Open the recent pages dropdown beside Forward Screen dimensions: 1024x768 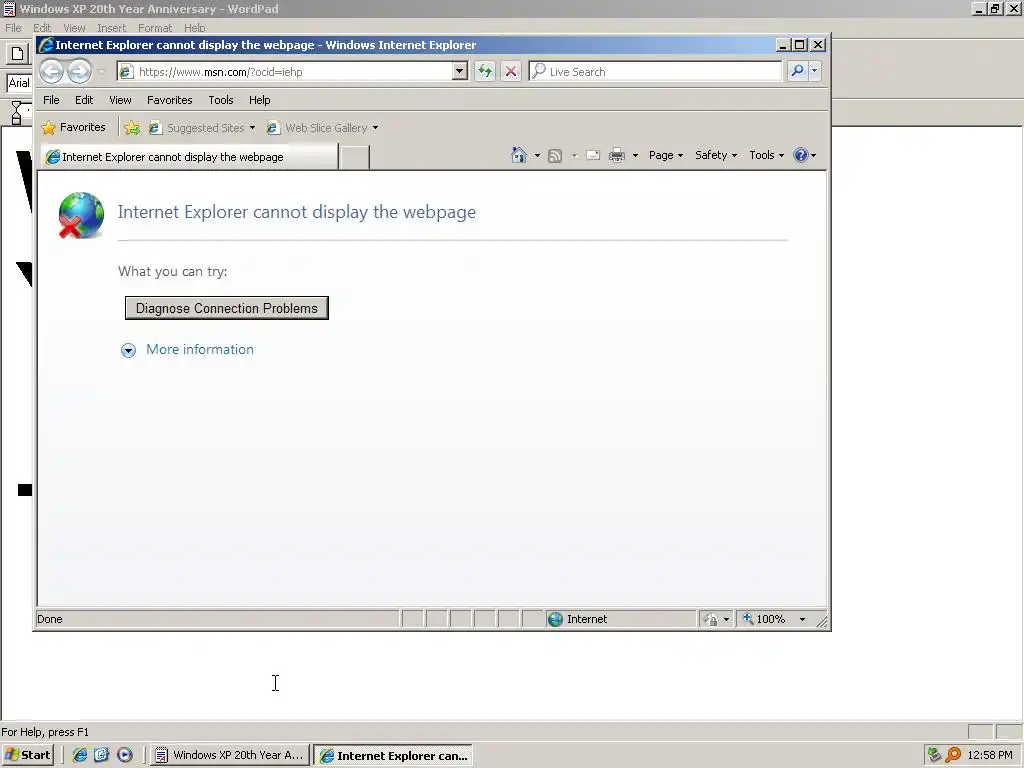pos(101,72)
